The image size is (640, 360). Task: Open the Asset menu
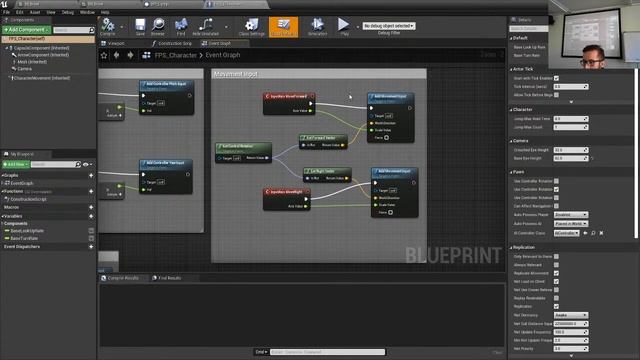pos(35,12)
